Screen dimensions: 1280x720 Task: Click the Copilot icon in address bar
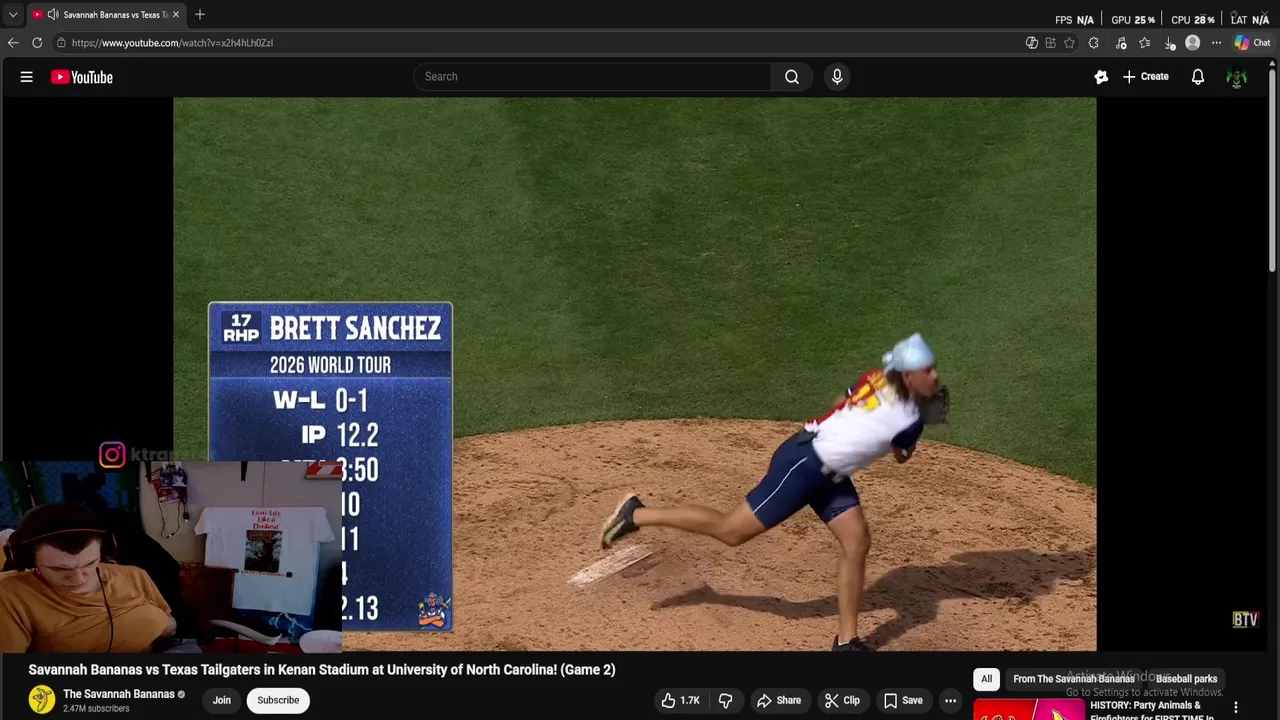[x=1031, y=43]
